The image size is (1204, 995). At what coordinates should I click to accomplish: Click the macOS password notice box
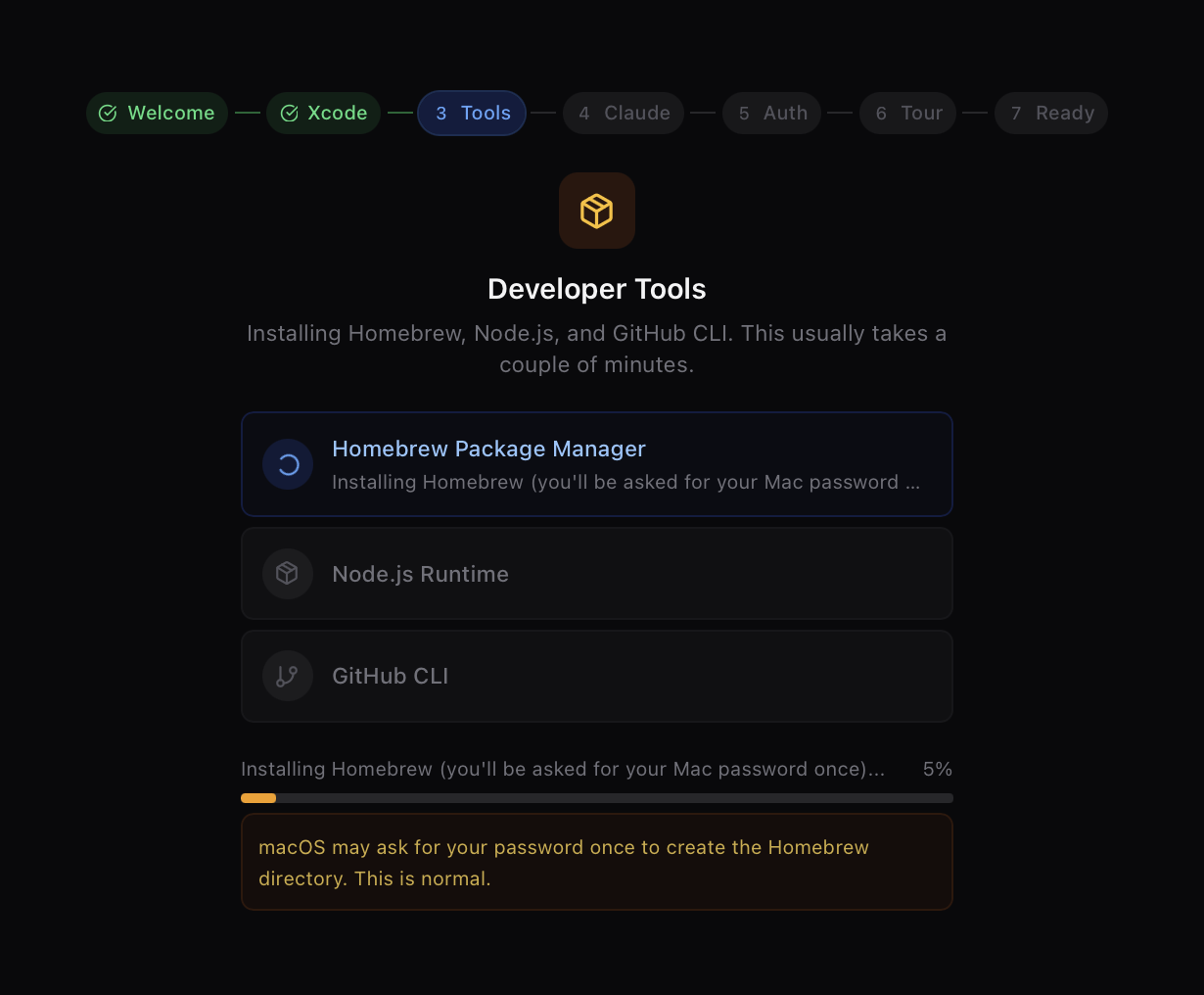596,862
